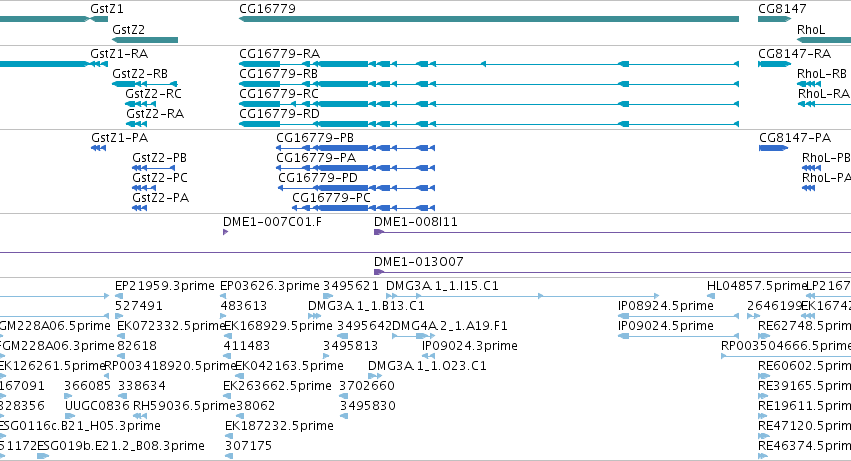The image size is (851, 461).
Task: Click the EP21959.3prime insertion label
Action: (165, 286)
